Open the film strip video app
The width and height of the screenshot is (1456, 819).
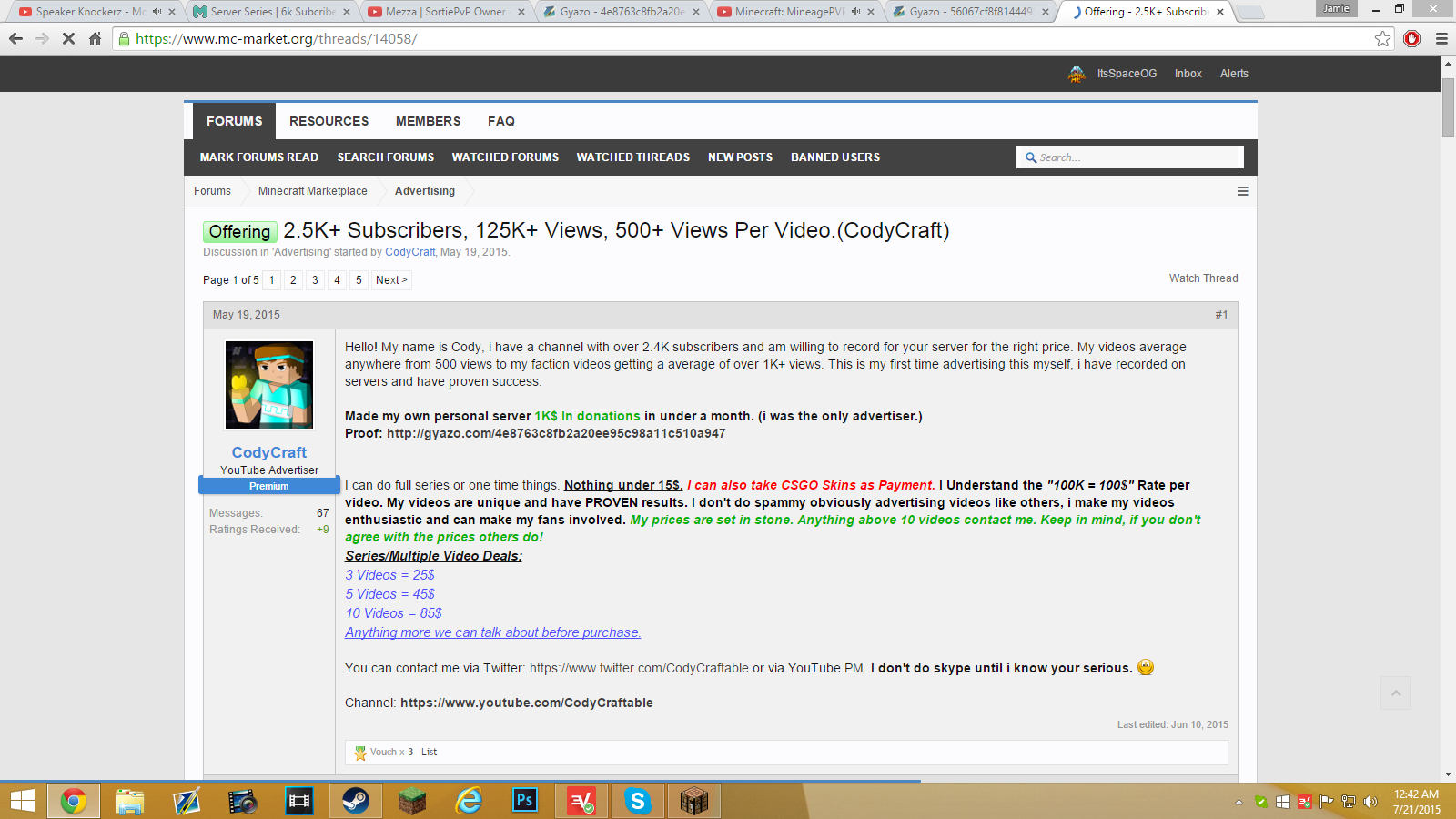299,801
